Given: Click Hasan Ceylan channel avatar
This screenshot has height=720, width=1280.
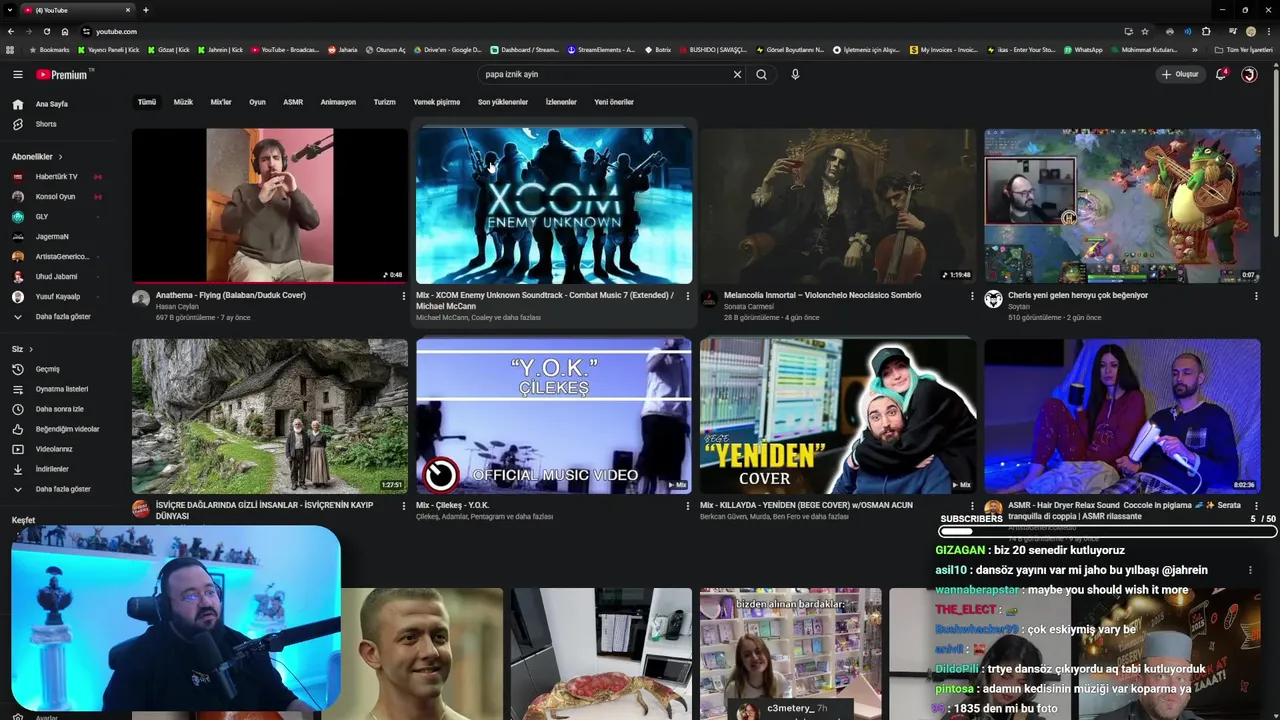Looking at the screenshot, I should (141, 299).
